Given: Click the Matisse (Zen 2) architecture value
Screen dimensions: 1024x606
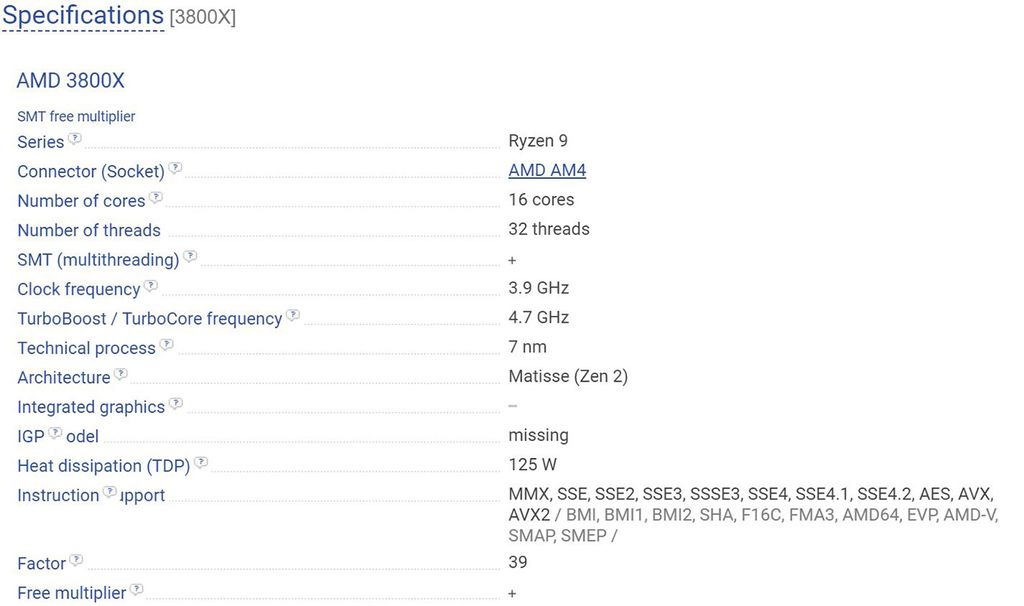Looking at the screenshot, I should pyautogui.click(x=568, y=376).
